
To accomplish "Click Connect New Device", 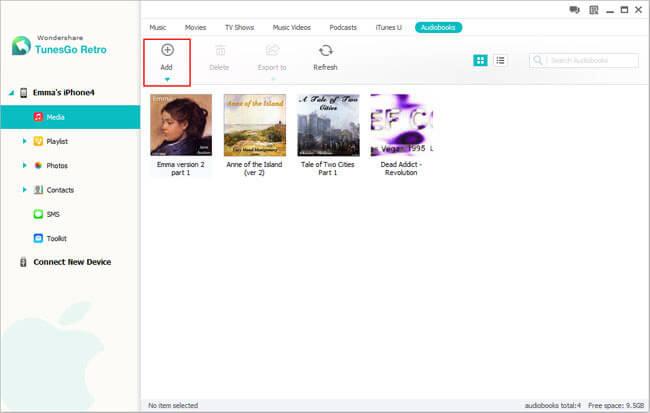I will [72, 262].
